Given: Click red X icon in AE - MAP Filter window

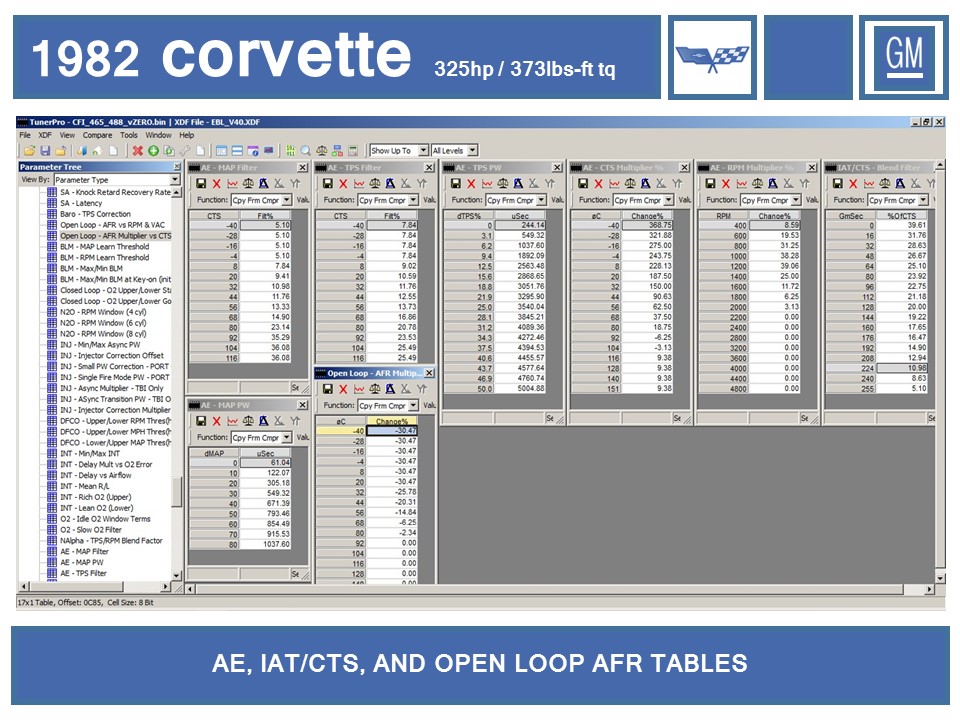Looking at the screenshot, I should click(216, 184).
